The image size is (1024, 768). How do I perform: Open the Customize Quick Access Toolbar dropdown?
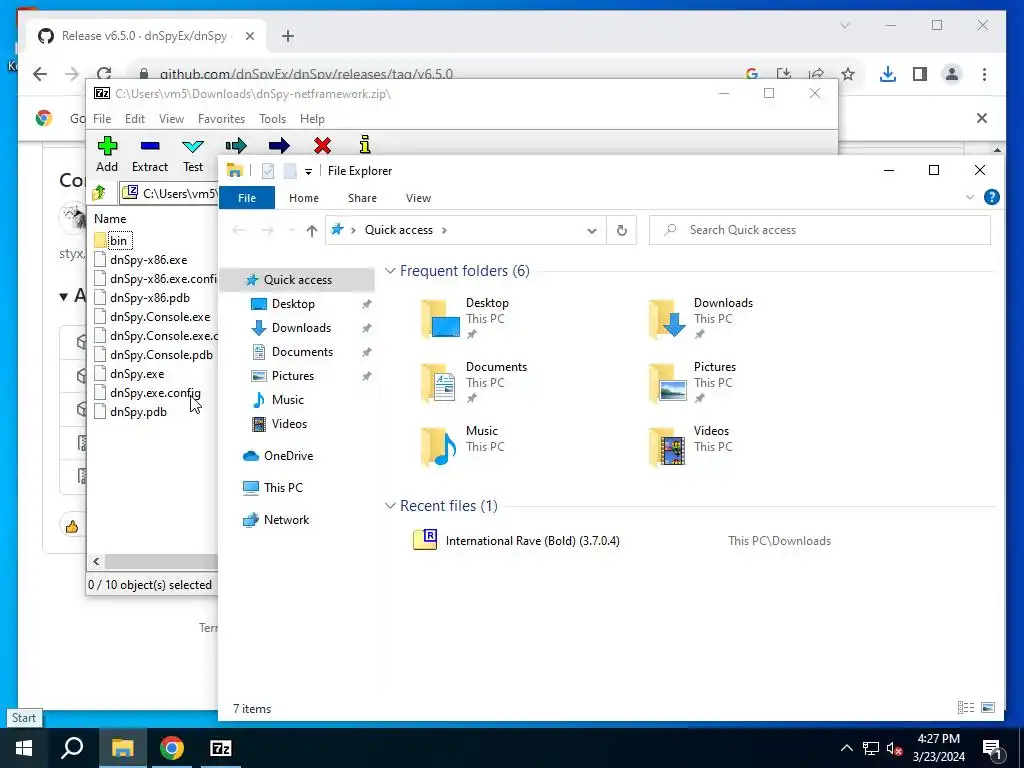coord(308,172)
